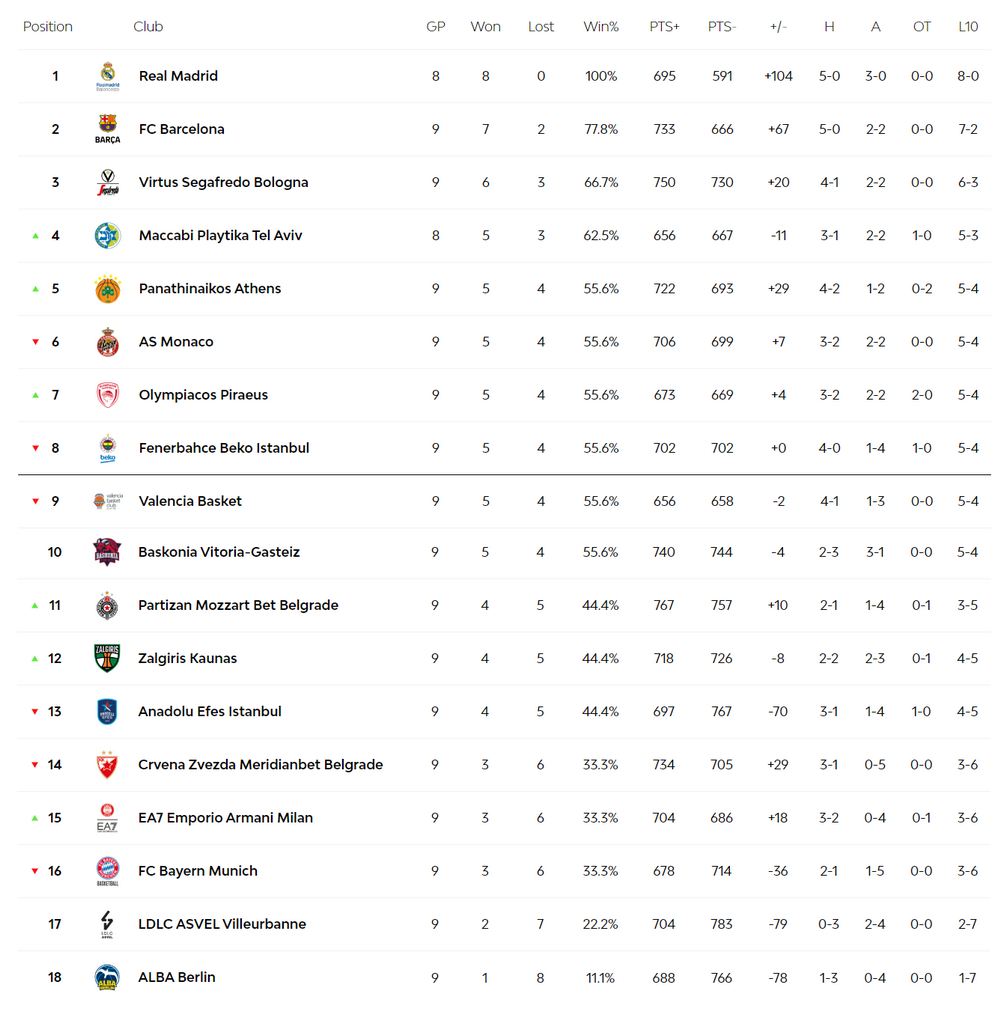Open Anadolu Efes Istanbul club link

click(210, 712)
